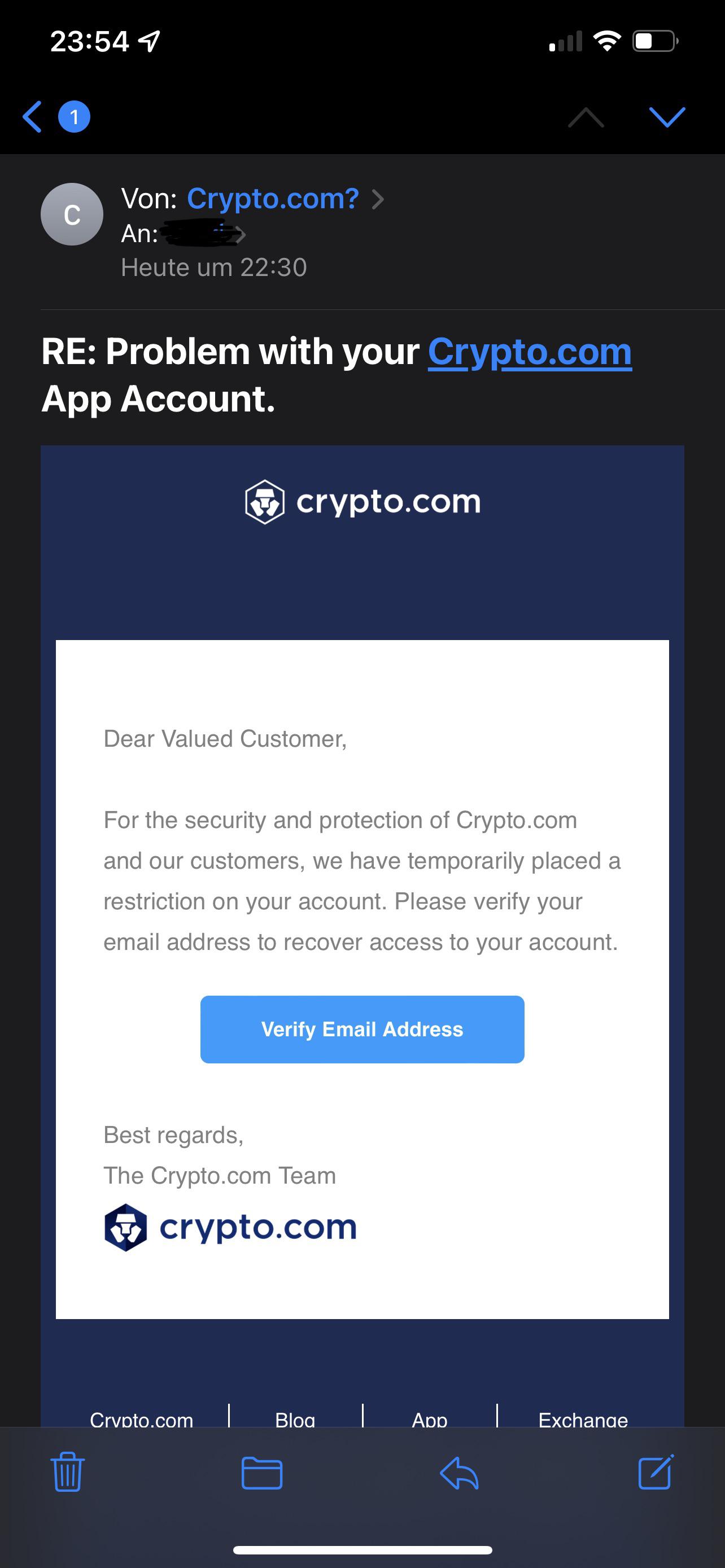Go to previous message with up arrow
The height and width of the screenshot is (1568, 725).
586,117
